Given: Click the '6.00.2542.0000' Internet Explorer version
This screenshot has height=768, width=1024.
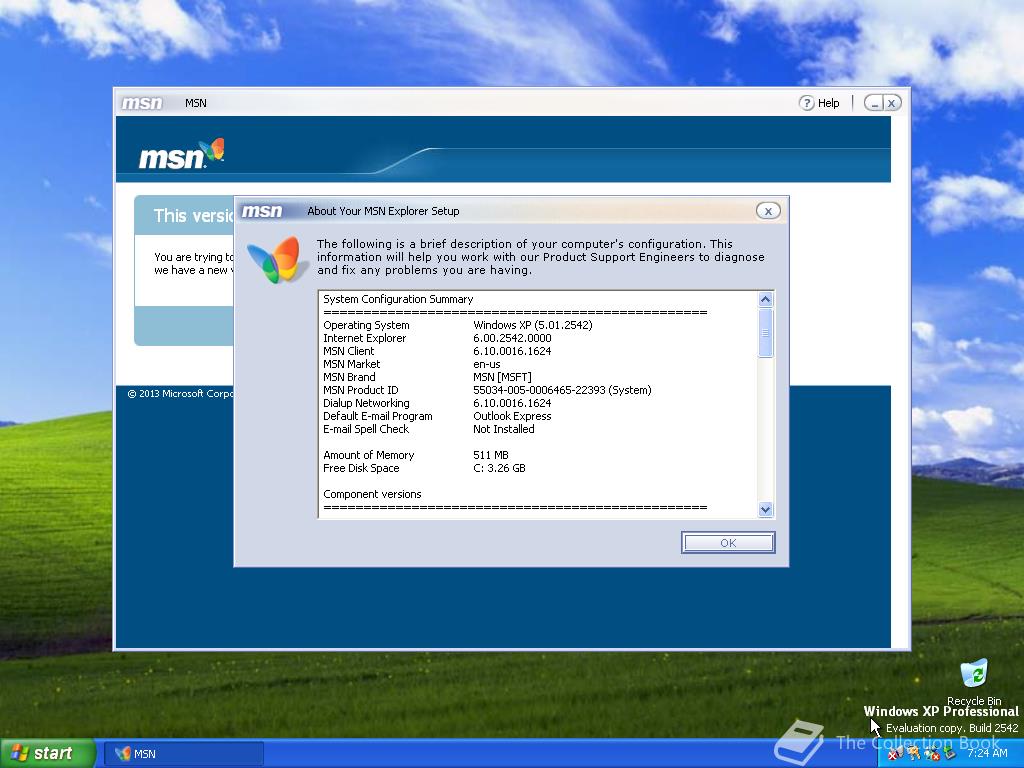Looking at the screenshot, I should click(x=512, y=338).
